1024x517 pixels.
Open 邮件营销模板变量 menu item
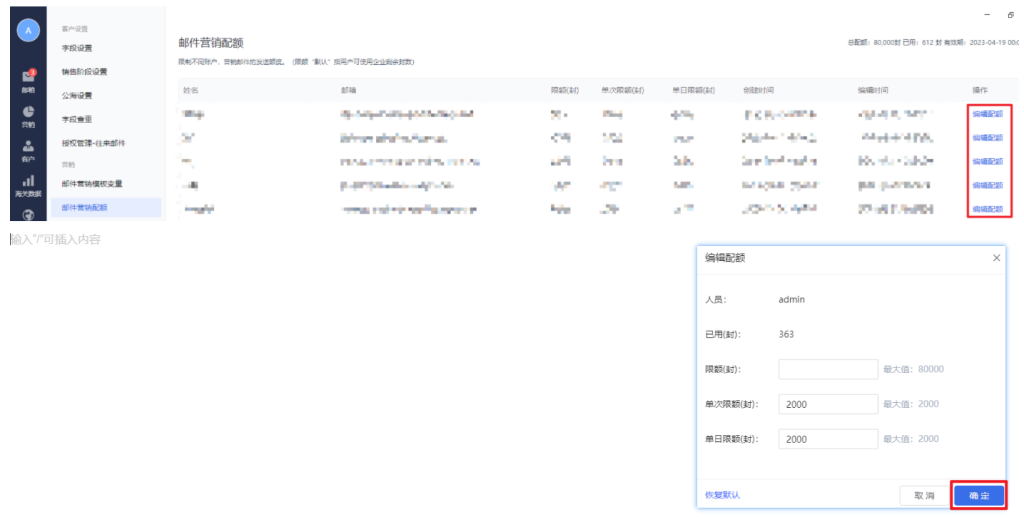point(92,184)
